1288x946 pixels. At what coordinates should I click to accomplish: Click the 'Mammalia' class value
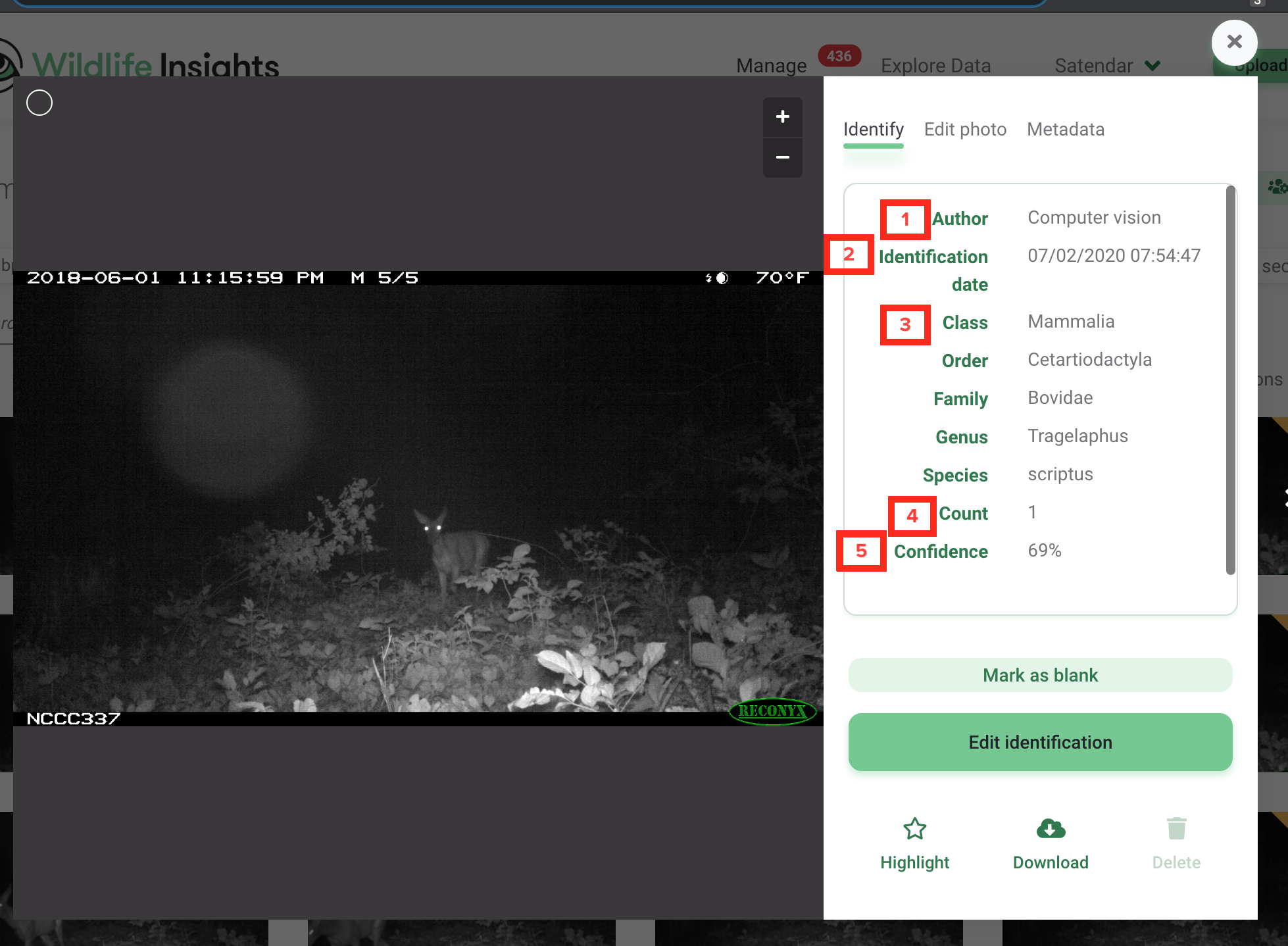point(1071,322)
